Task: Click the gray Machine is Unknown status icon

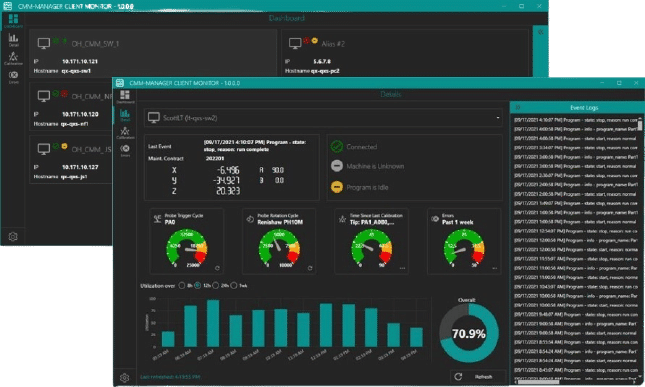Action: tap(337, 166)
